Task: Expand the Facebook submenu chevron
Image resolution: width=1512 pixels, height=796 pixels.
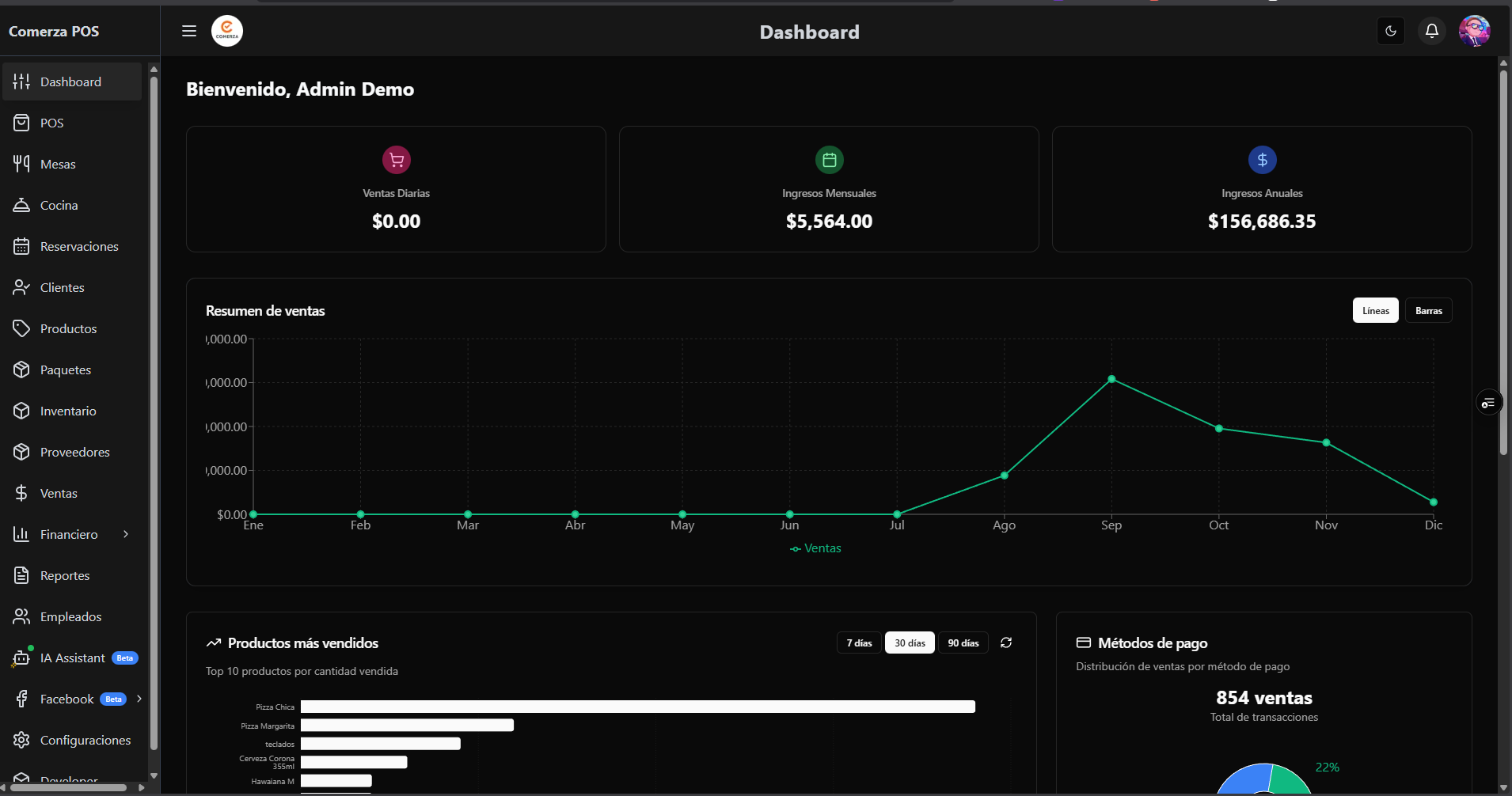Action: pyautogui.click(x=139, y=699)
